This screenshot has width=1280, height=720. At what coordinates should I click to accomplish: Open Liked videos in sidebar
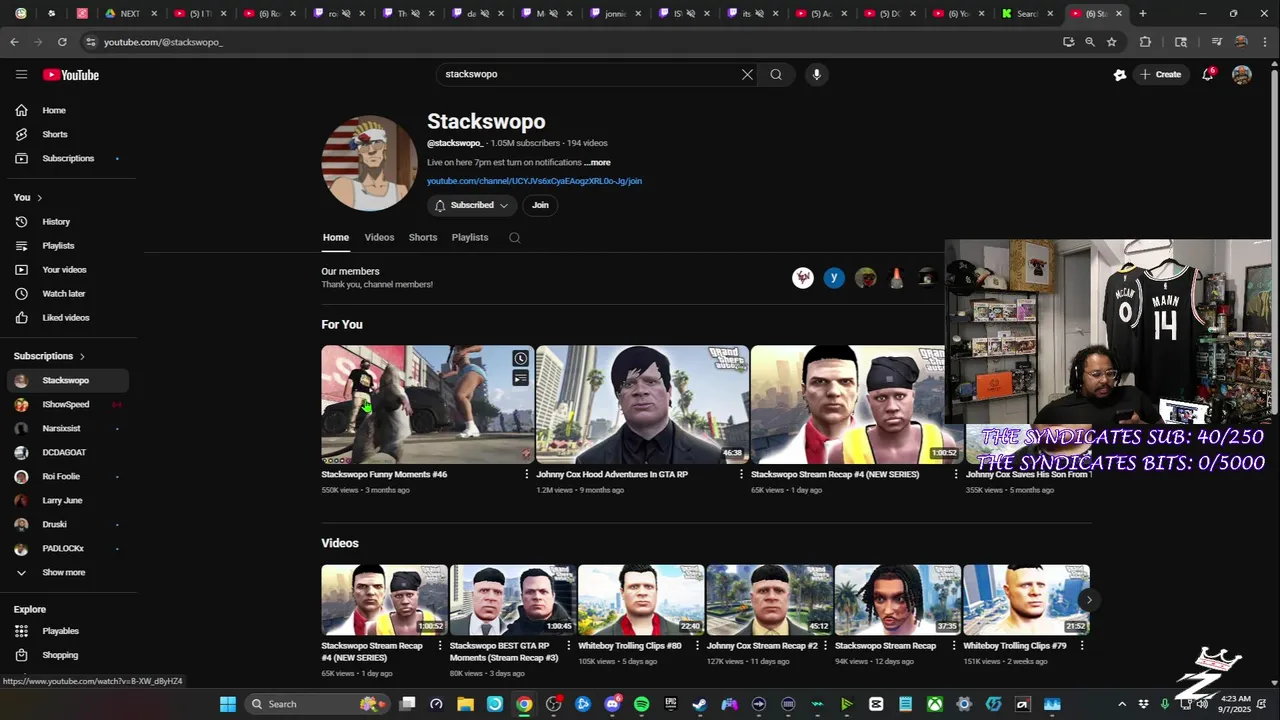click(68, 318)
